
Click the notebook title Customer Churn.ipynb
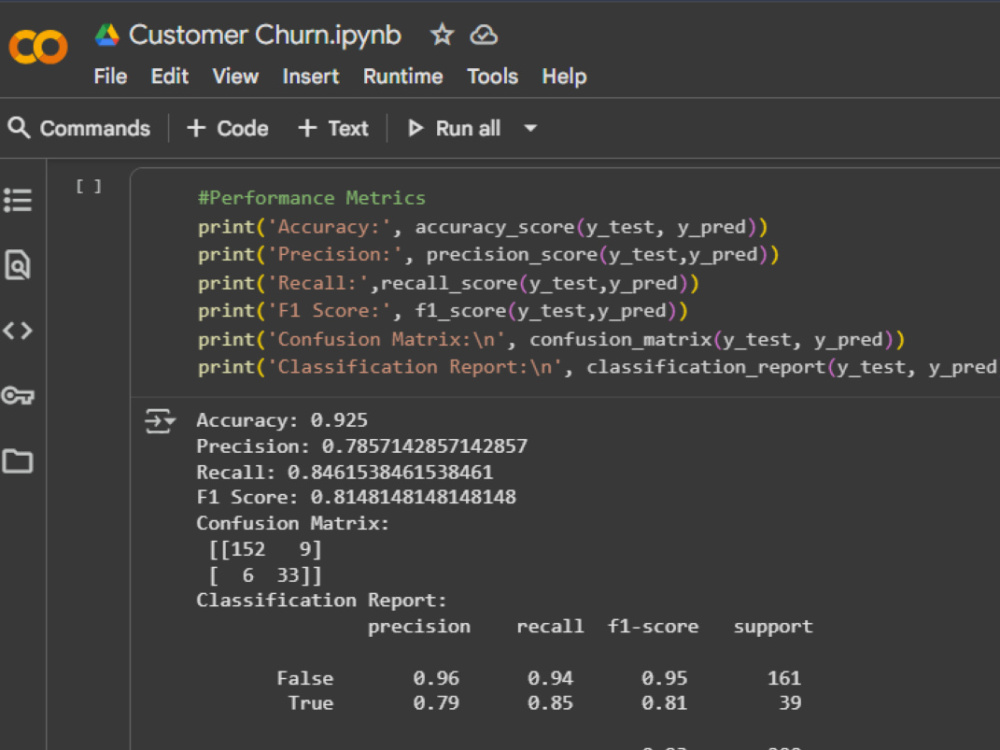[x=265, y=35]
